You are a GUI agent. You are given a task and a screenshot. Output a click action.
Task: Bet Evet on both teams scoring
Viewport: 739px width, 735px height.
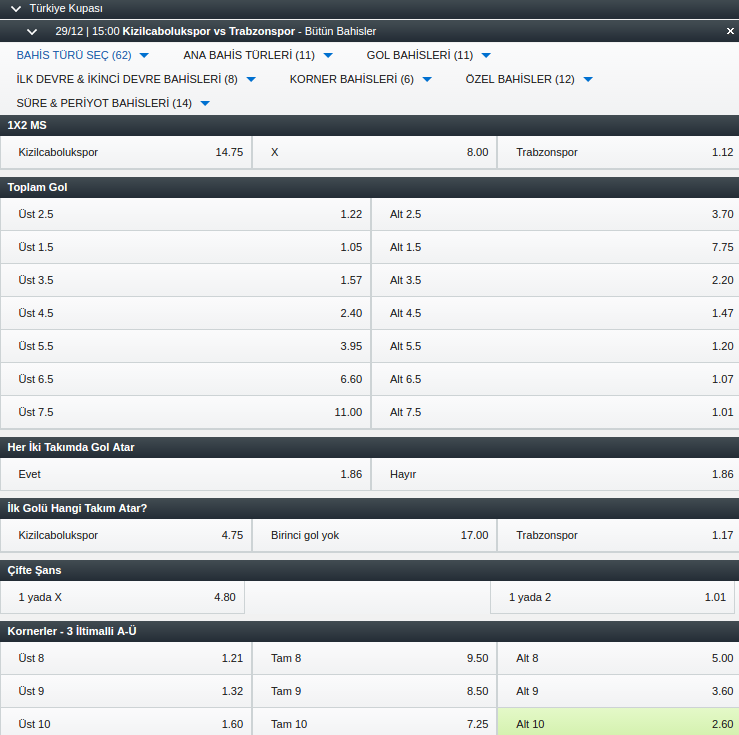(x=185, y=474)
